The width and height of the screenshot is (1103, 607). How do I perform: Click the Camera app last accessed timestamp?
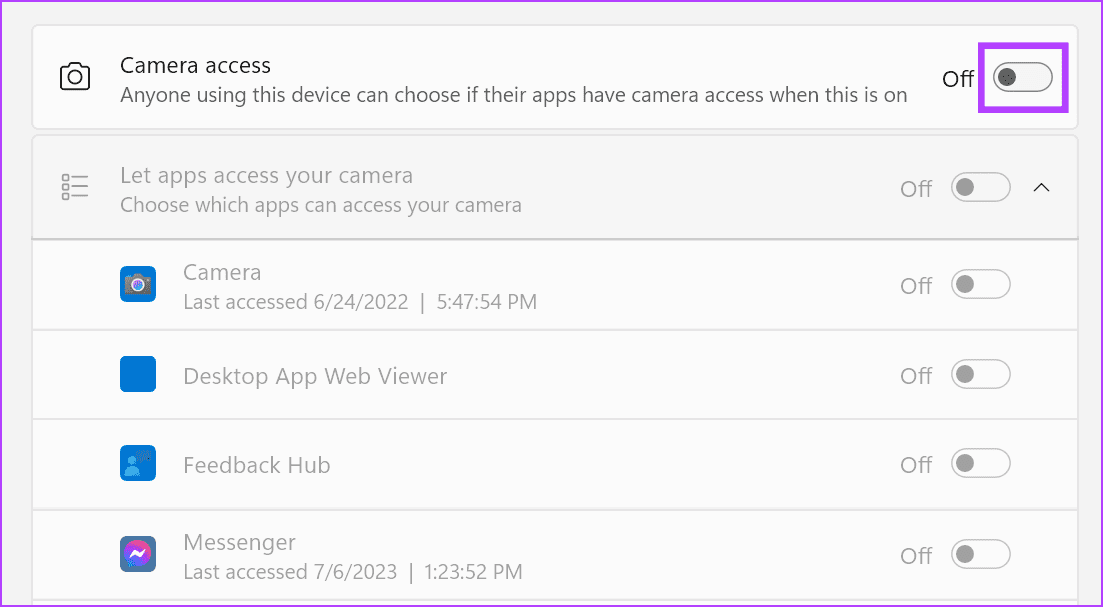(360, 301)
